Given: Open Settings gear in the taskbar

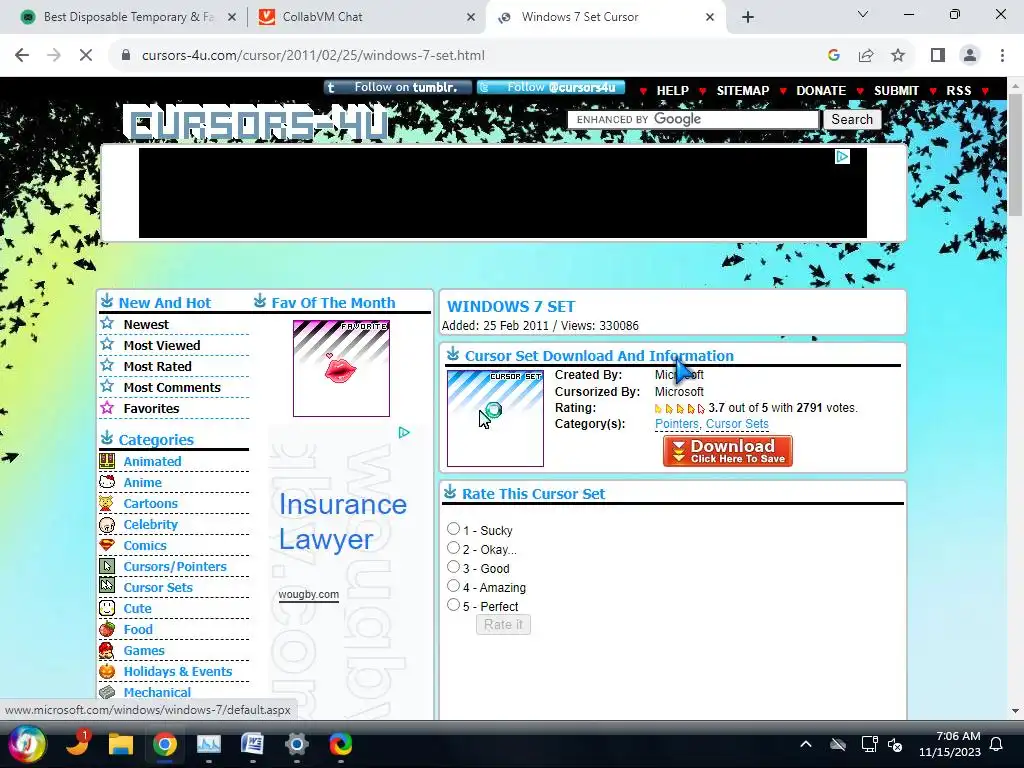Looking at the screenshot, I should tap(296, 744).
